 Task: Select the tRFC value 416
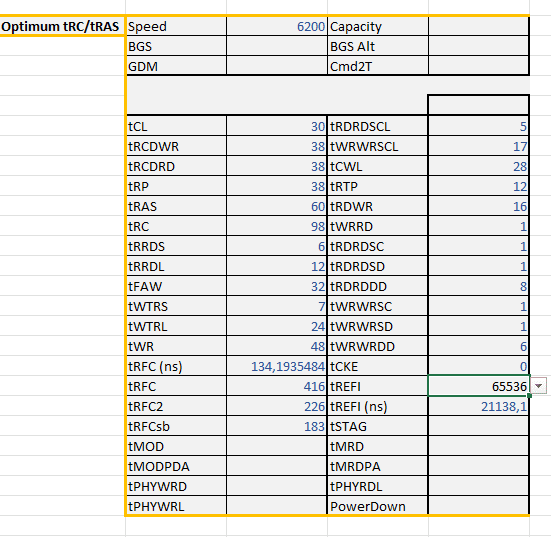(277, 386)
